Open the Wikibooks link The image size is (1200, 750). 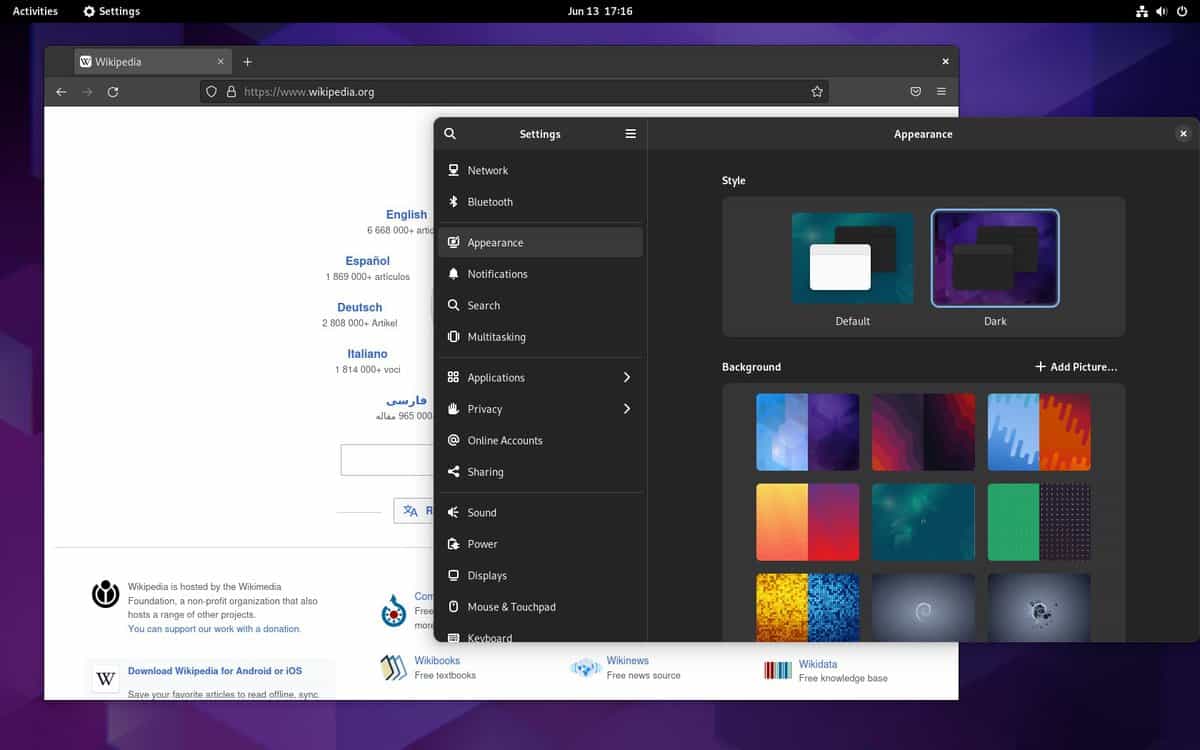coord(437,661)
